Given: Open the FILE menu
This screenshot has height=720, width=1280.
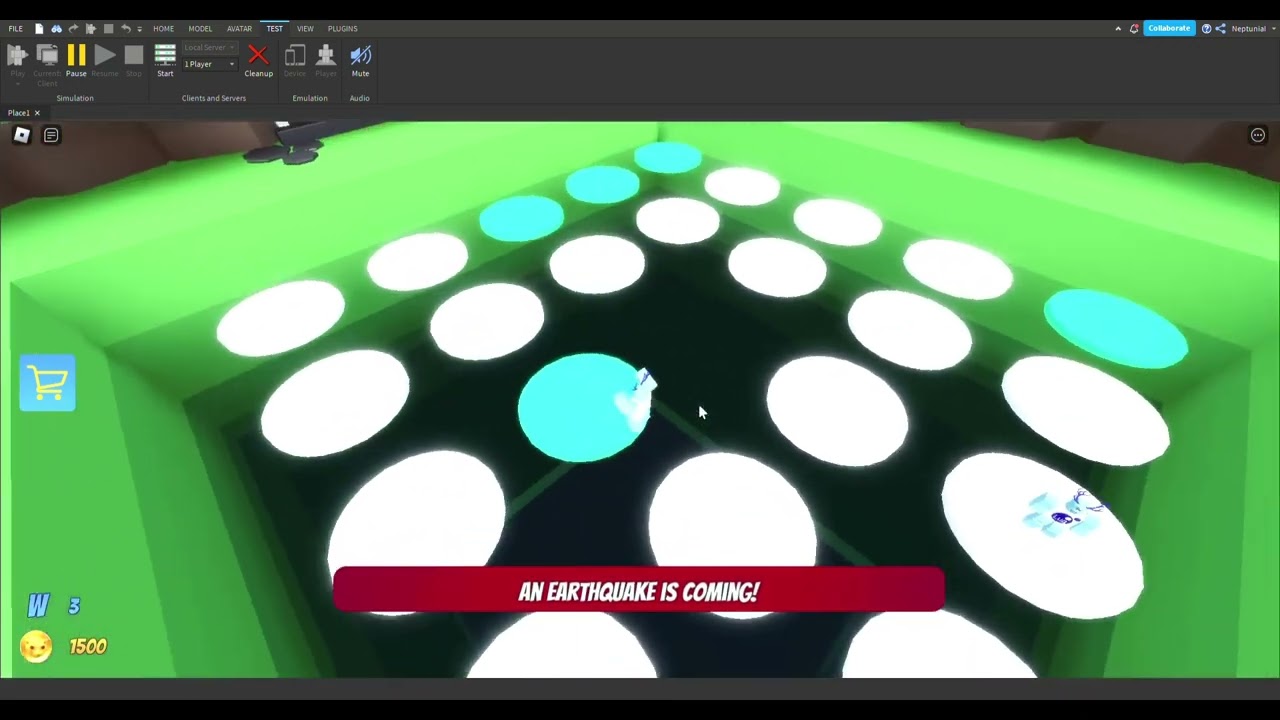Looking at the screenshot, I should coord(15,28).
